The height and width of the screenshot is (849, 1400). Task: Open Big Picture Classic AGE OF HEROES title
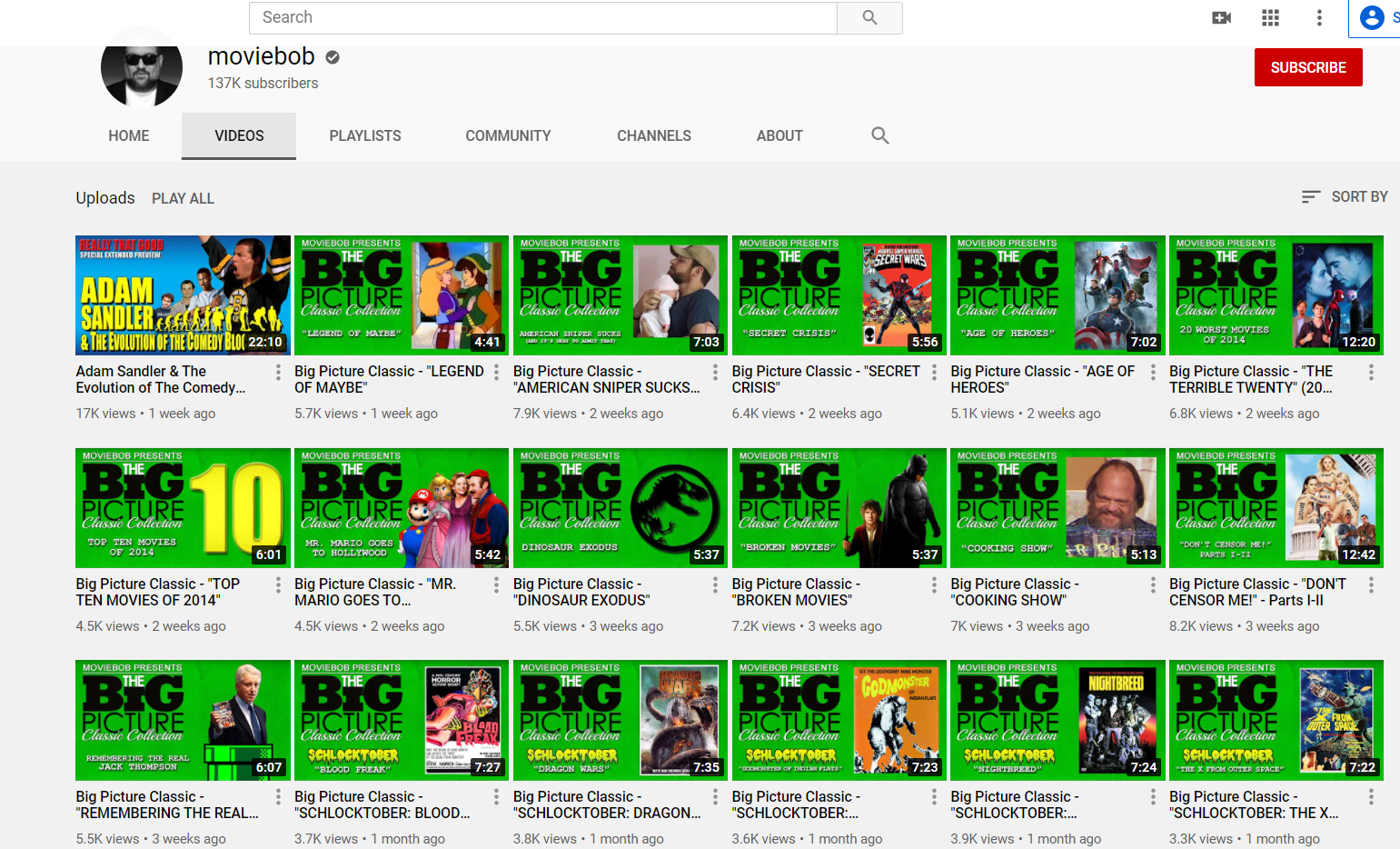coord(1043,379)
